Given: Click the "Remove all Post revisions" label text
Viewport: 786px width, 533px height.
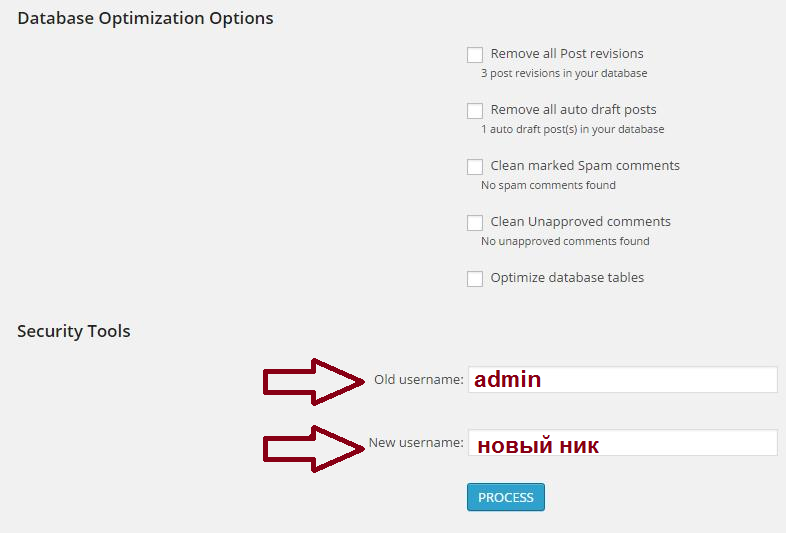Looking at the screenshot, I should coord(567,54).
